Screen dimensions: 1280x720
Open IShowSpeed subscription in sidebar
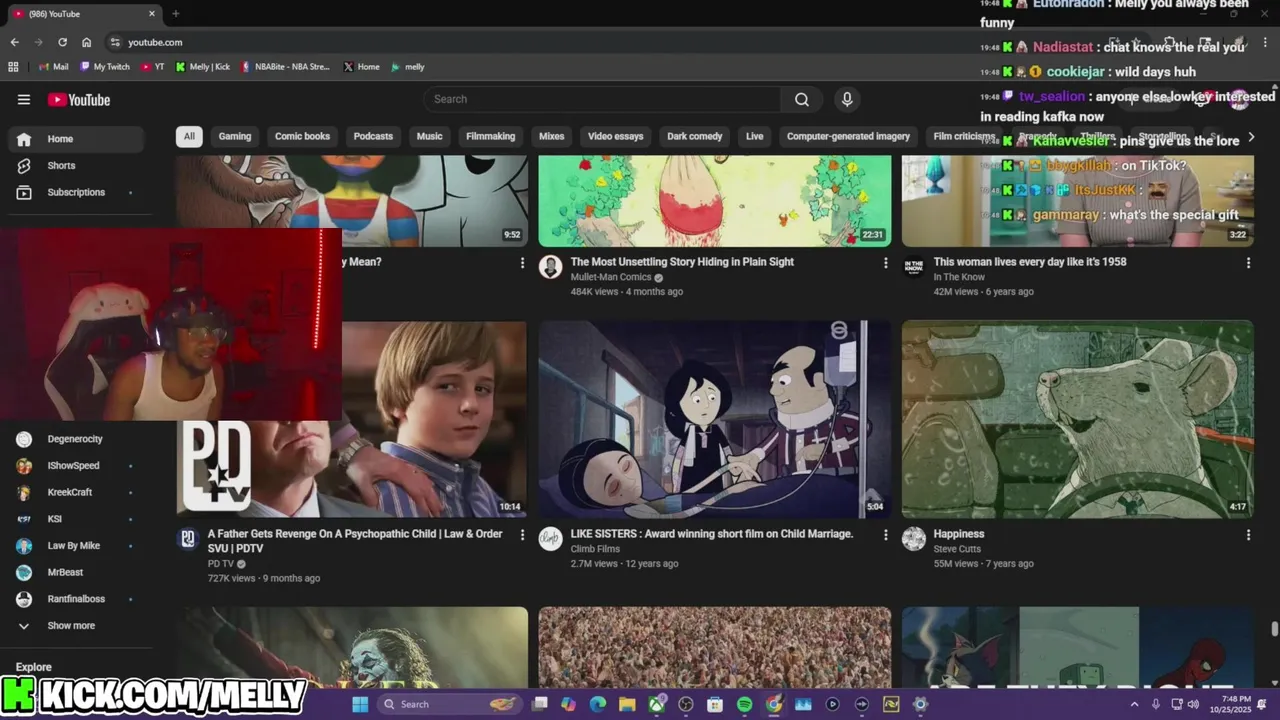pos(76,466)
